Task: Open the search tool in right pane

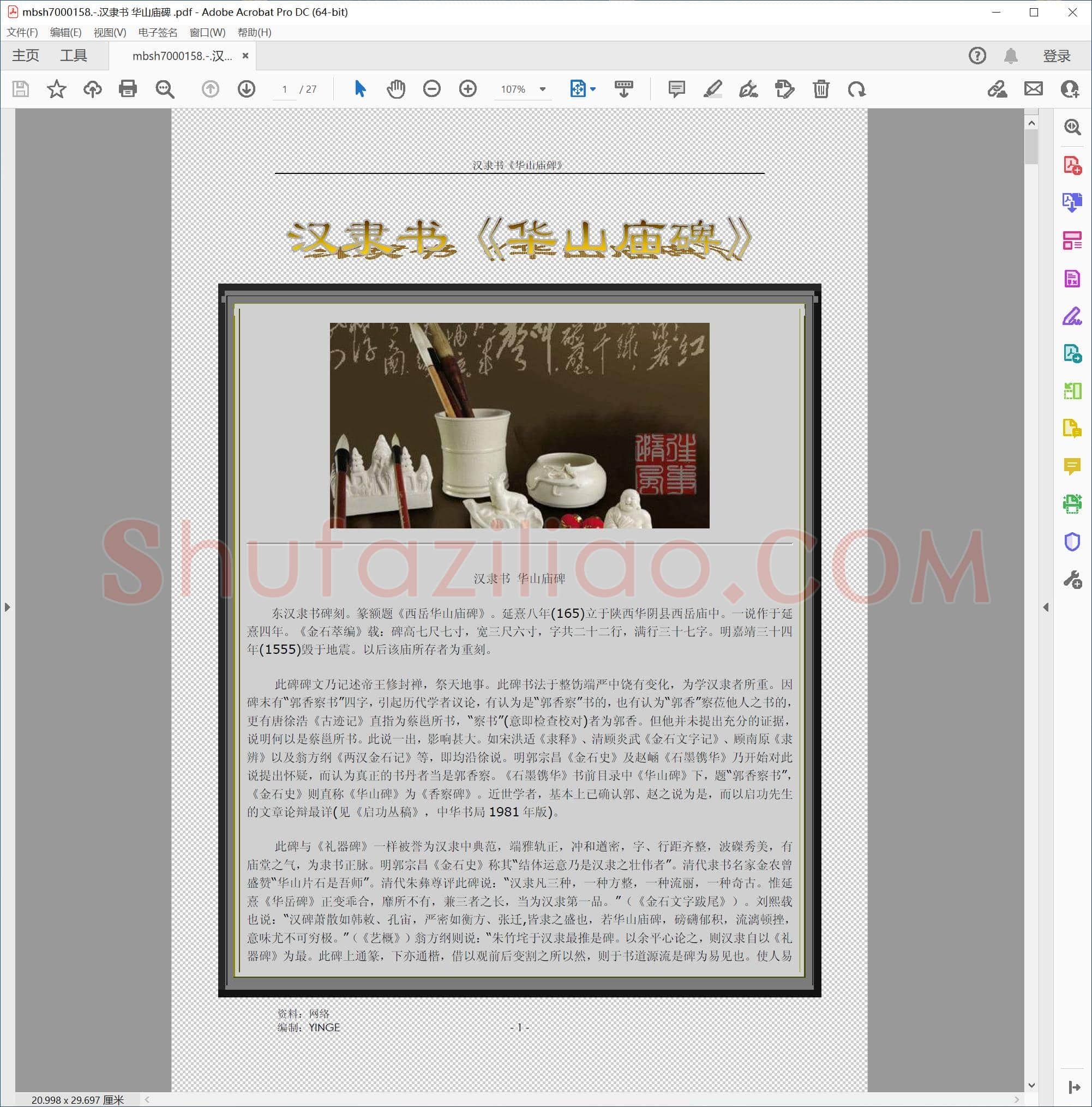Action: pyautogui.click(x=1072, y=127)
